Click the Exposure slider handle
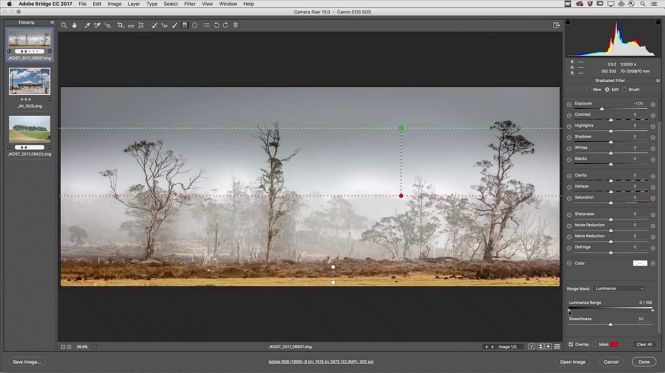The height and width of the screenshot is (373, 665). 602,109
